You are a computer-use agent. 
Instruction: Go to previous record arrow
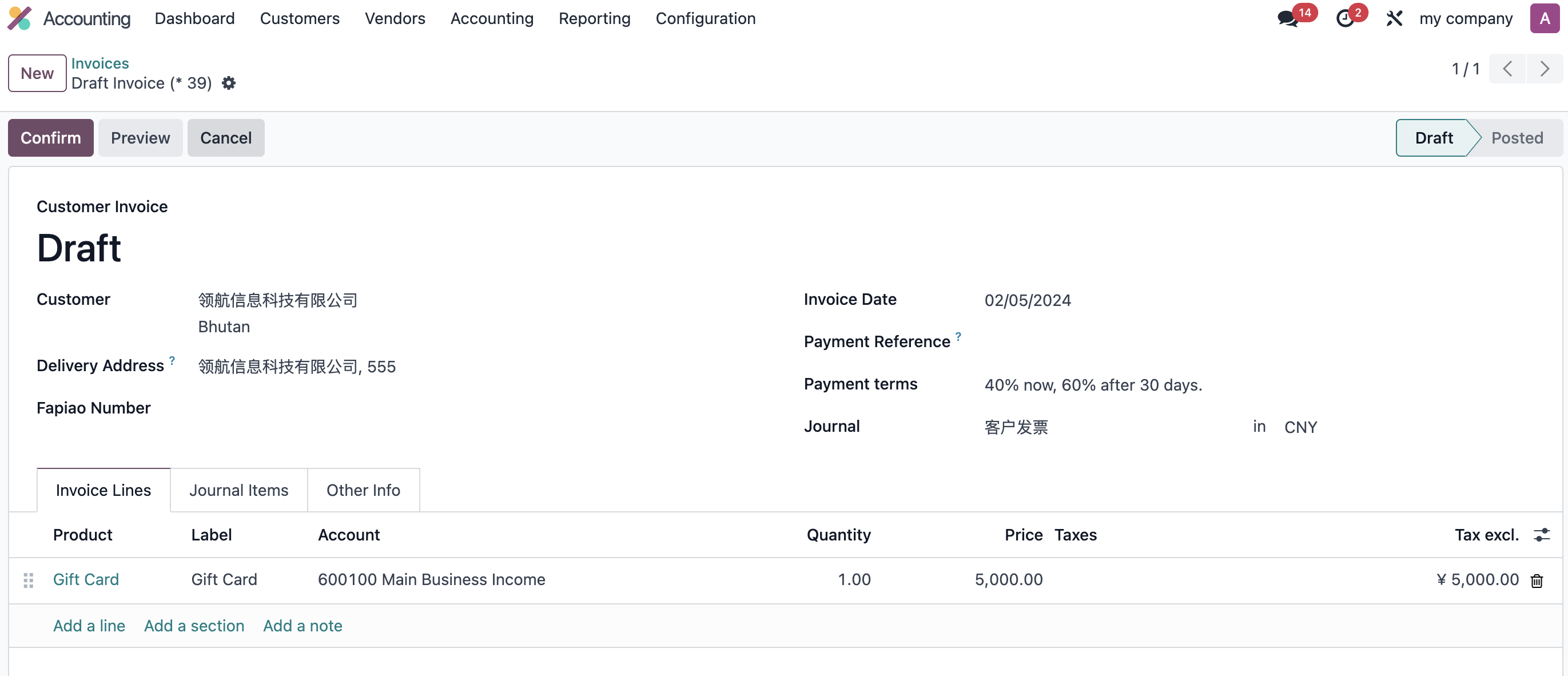coord(1507,69)
